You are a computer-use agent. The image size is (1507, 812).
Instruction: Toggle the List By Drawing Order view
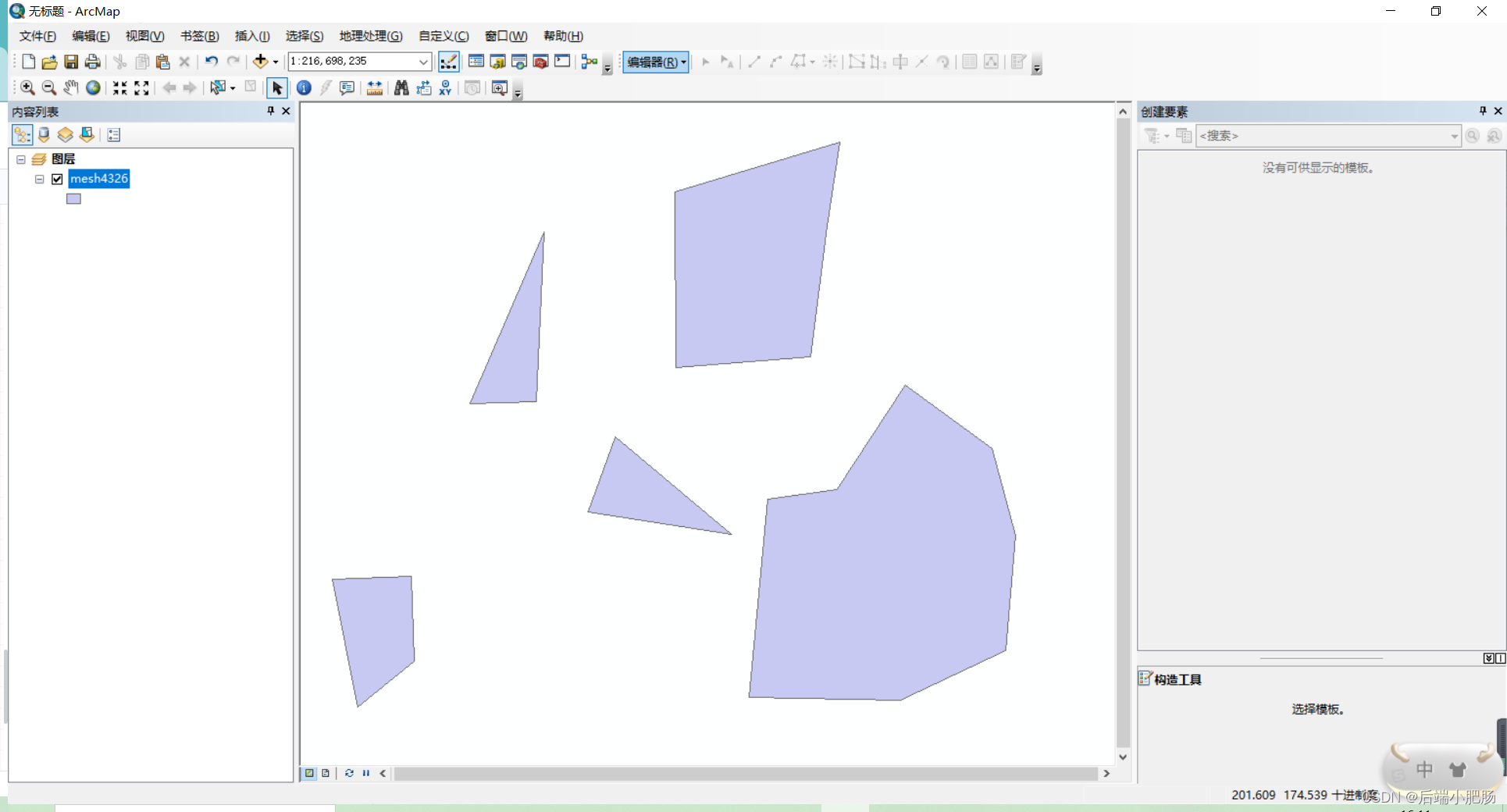click(x=22, y=134)
